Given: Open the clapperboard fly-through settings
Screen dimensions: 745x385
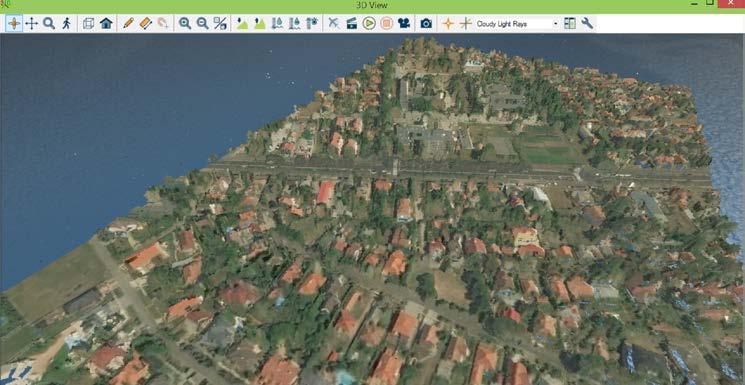Looking at the screenshot, I should 352,23.
